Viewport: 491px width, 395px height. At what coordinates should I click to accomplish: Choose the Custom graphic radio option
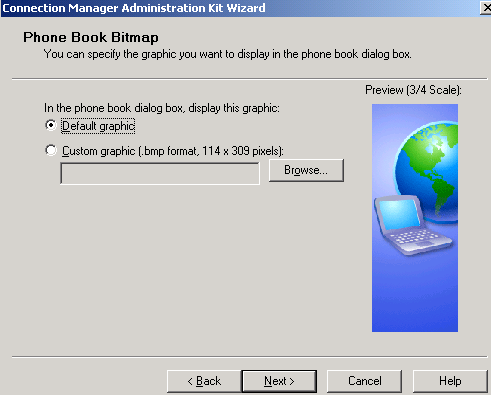[51, 150]
